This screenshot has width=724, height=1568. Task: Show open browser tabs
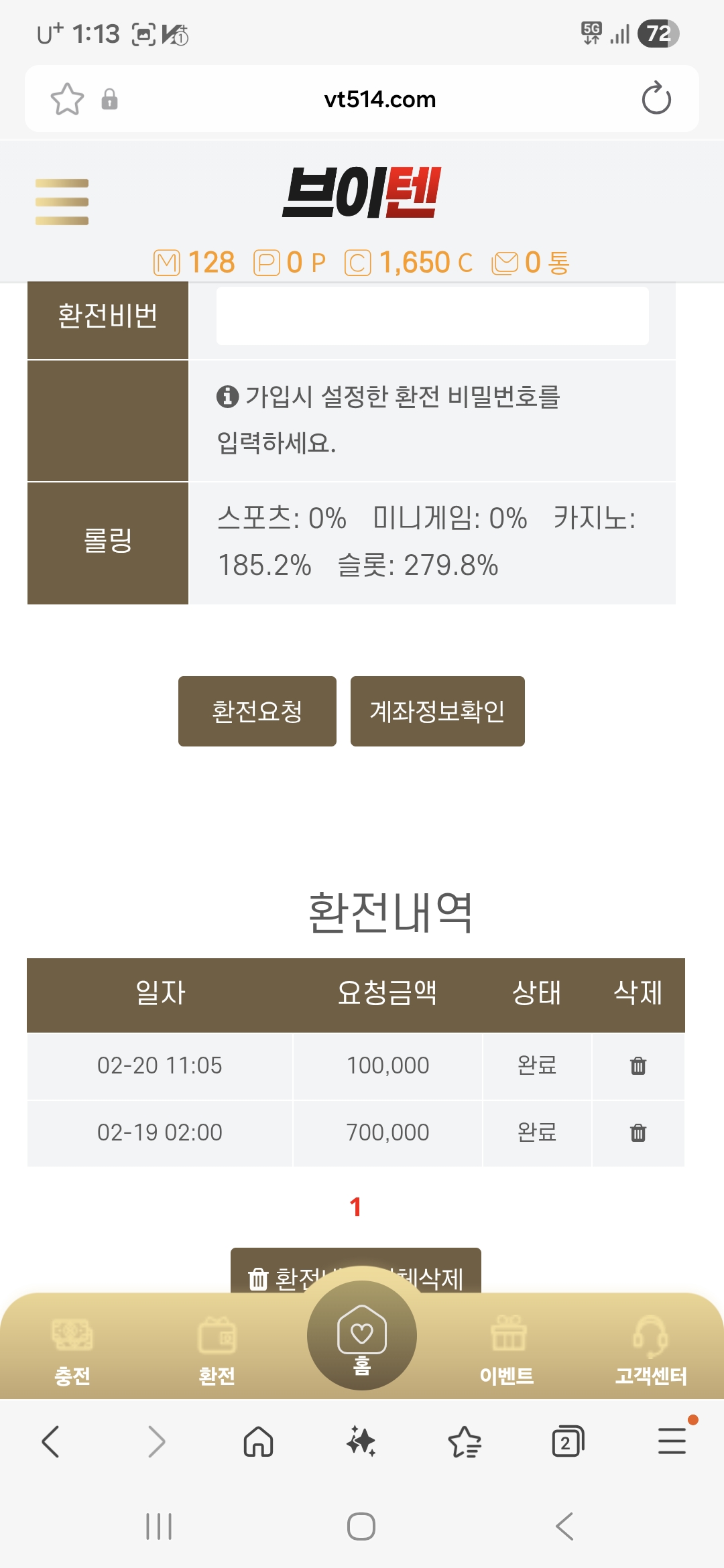click(x=567, y=1441)
